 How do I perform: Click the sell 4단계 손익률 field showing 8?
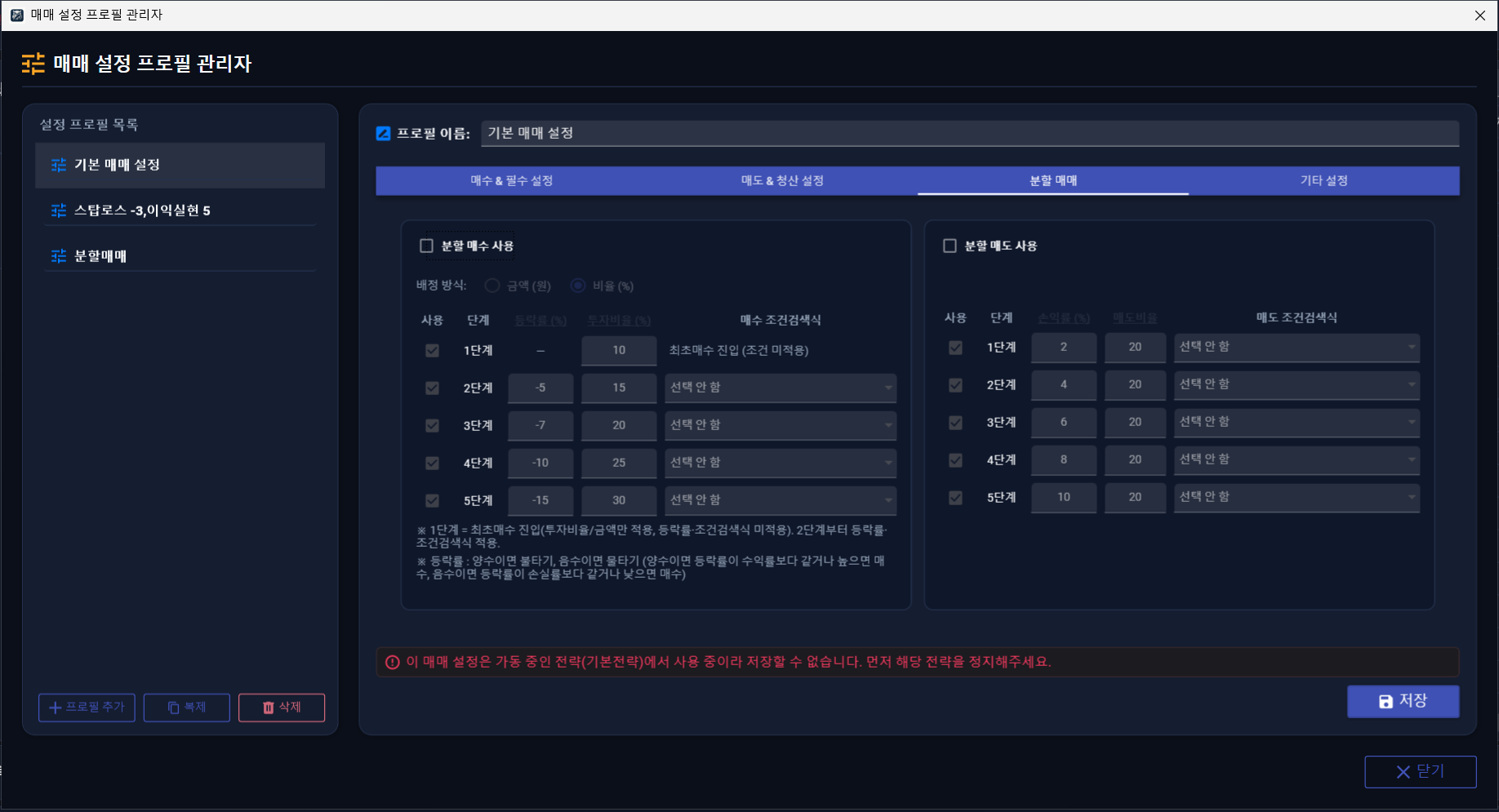point(1064,459)
